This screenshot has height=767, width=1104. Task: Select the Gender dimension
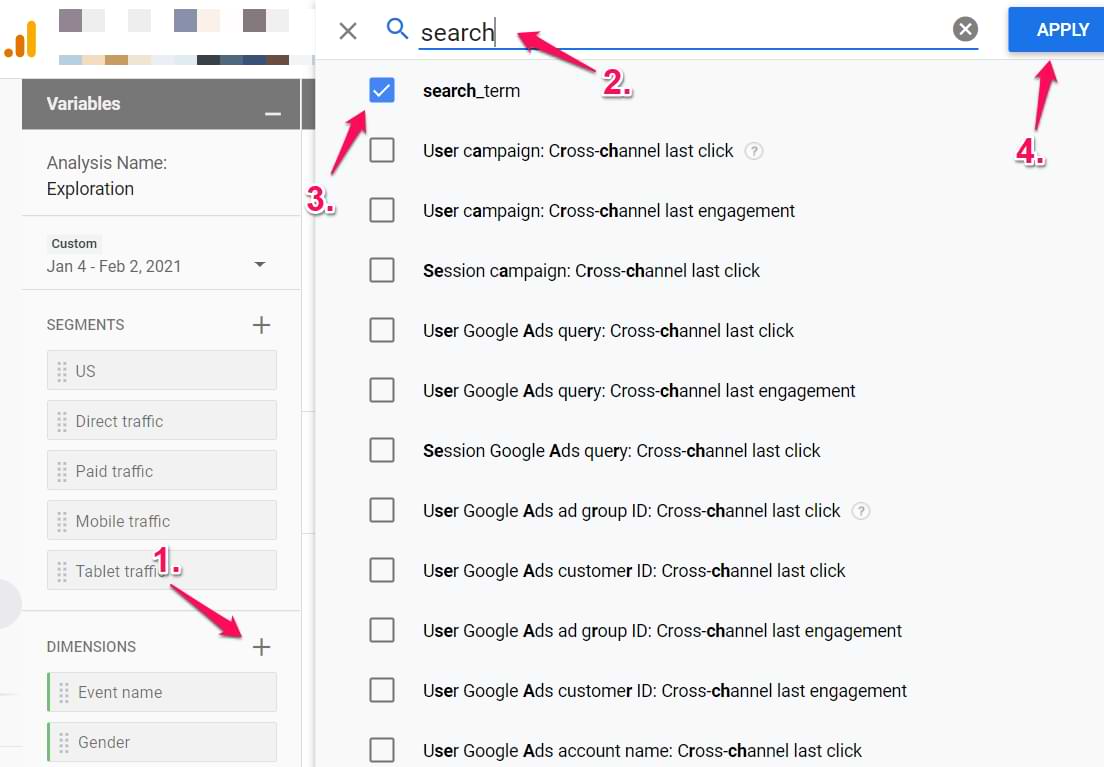click(162, 742)
